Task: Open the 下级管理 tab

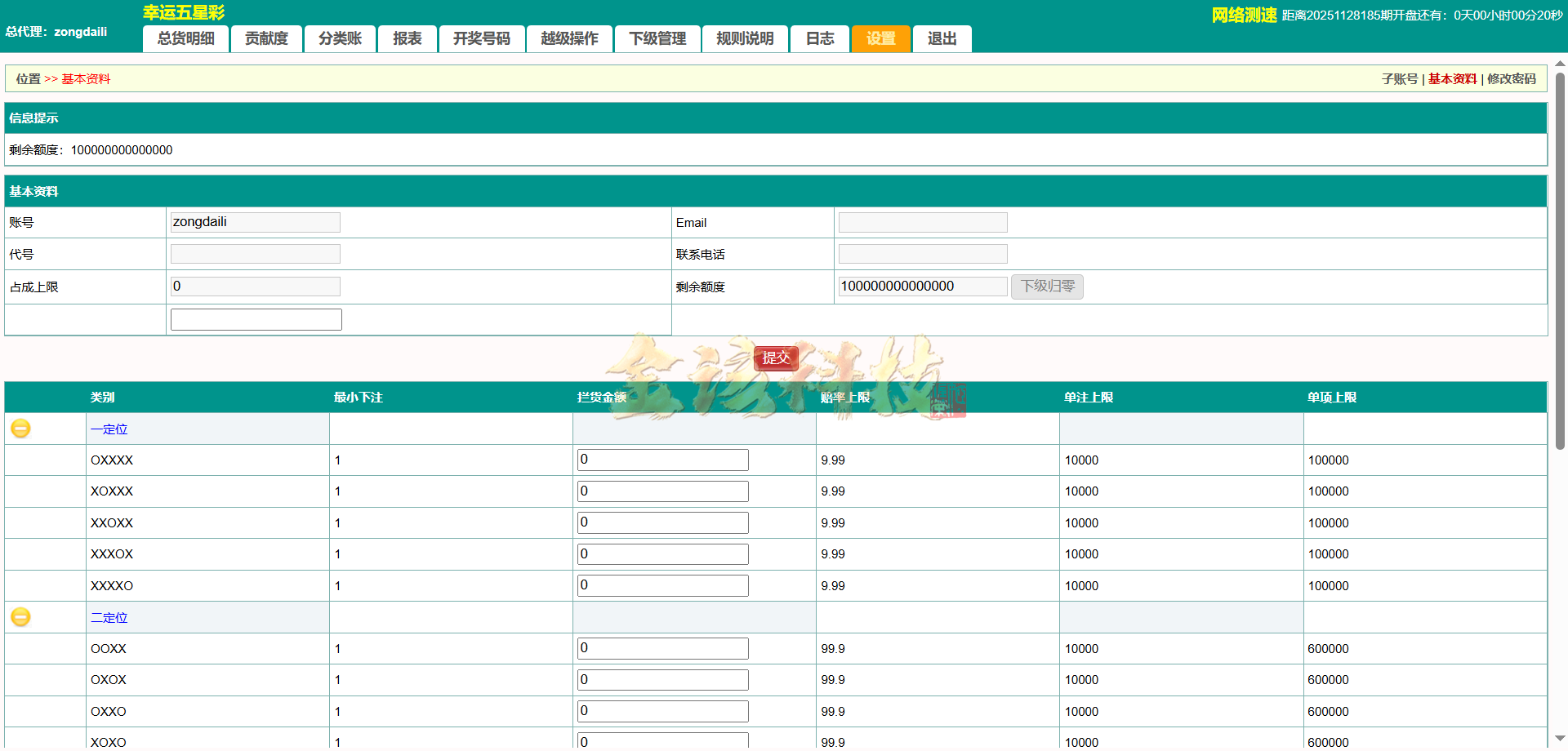Action: point(657,38)
